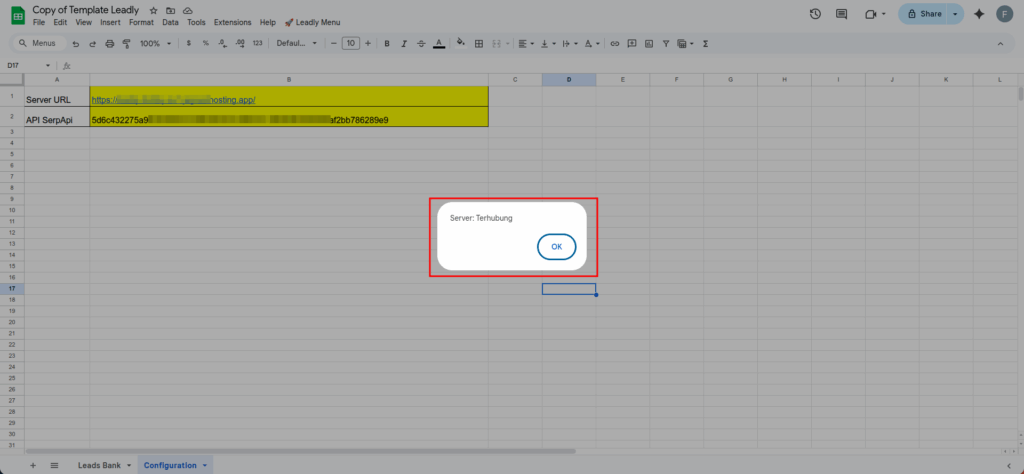Toggle strikethrough formatting
The height and width of the screenshot is (474, 1024).
[x=421, y=44]
